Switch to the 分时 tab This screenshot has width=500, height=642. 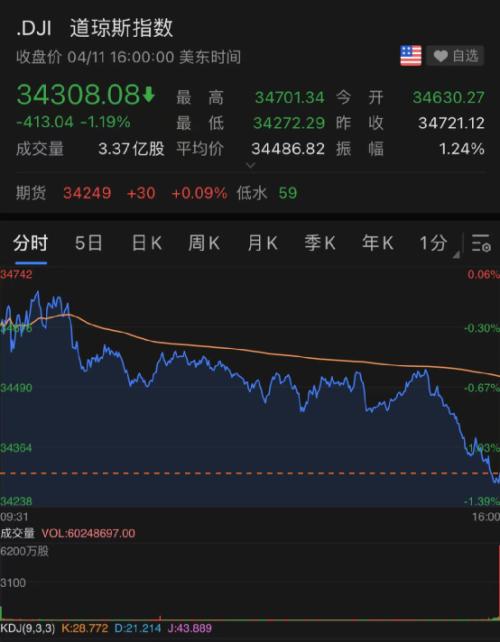30,244
